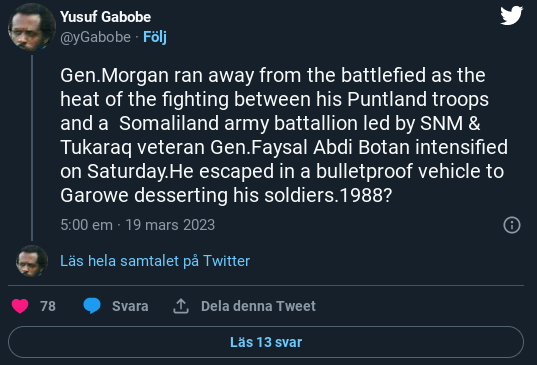Click the 78 likes count
The height and width of the screenshot is (365, 537).
[x=48, y=306]
